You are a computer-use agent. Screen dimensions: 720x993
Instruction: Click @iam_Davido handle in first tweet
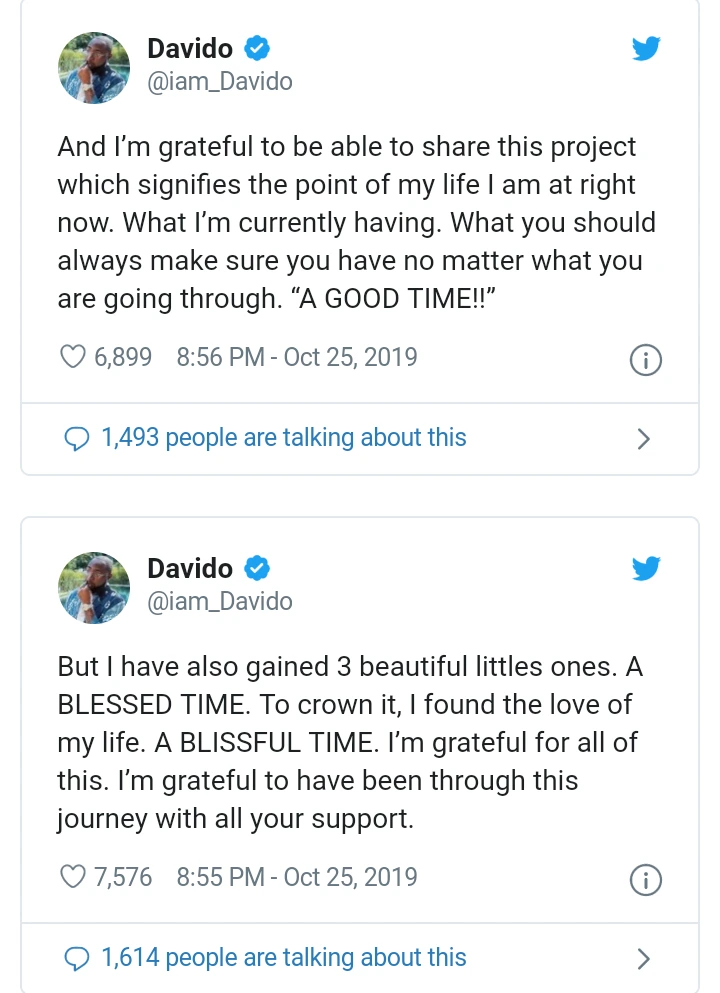(220, 82)
